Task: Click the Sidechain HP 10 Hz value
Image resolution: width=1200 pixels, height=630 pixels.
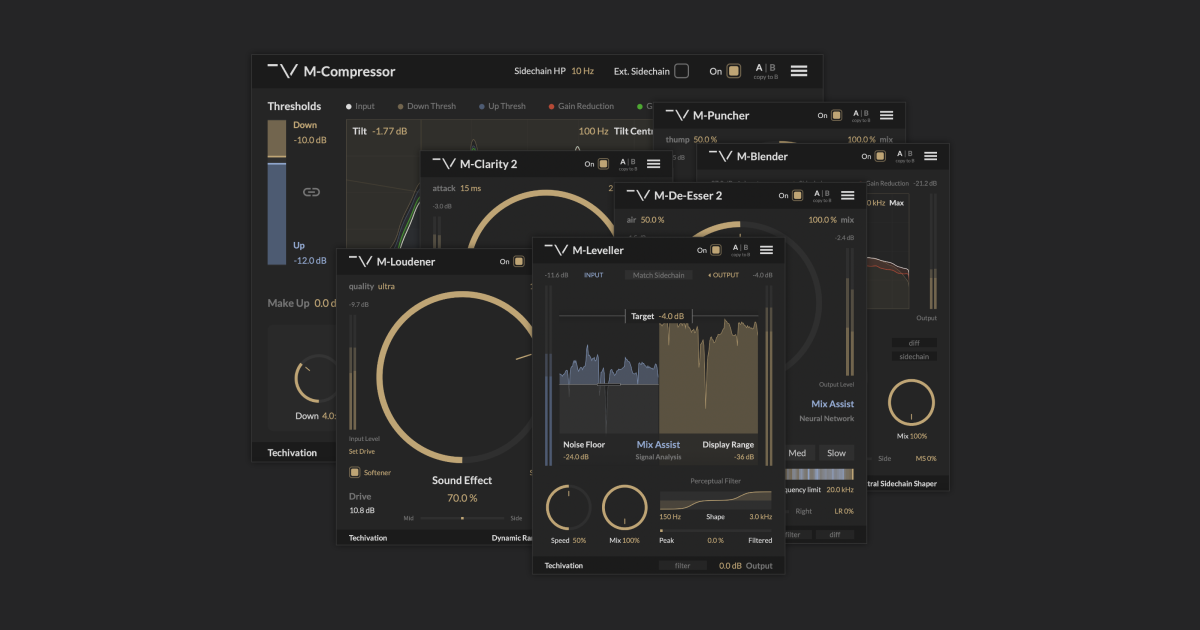Action: [x=582, y=71]
